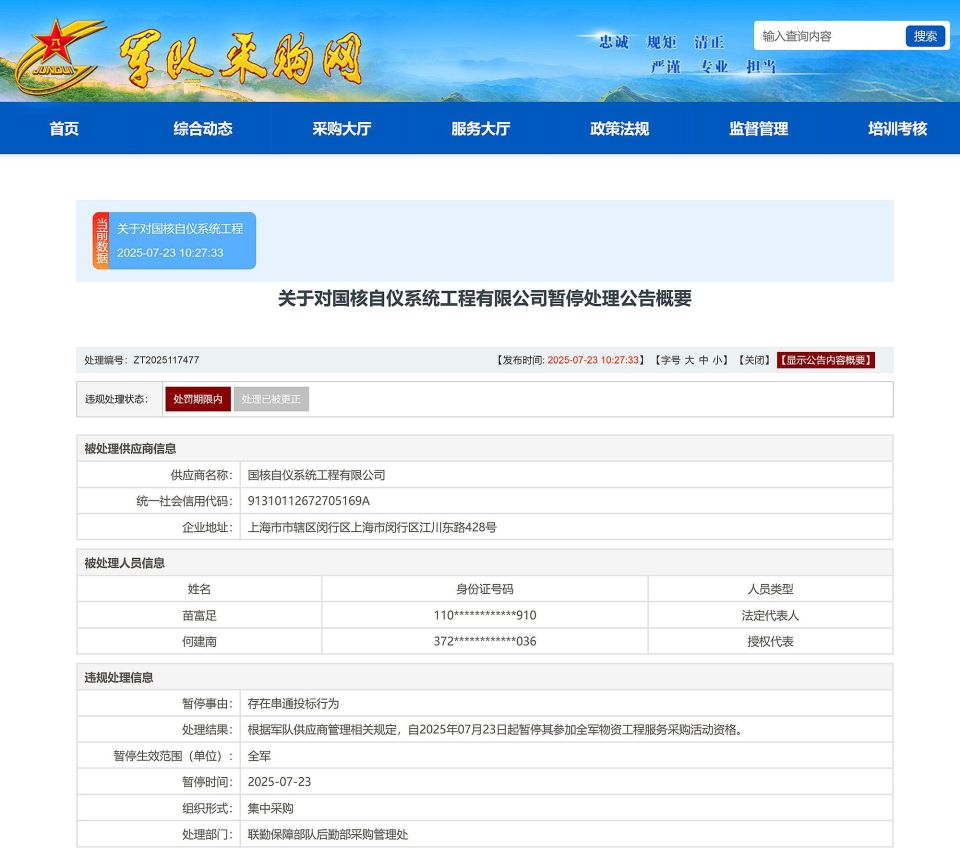Open the 监督管理 menu item
Screen dimensions: 960x861
[x=759, y=129]
